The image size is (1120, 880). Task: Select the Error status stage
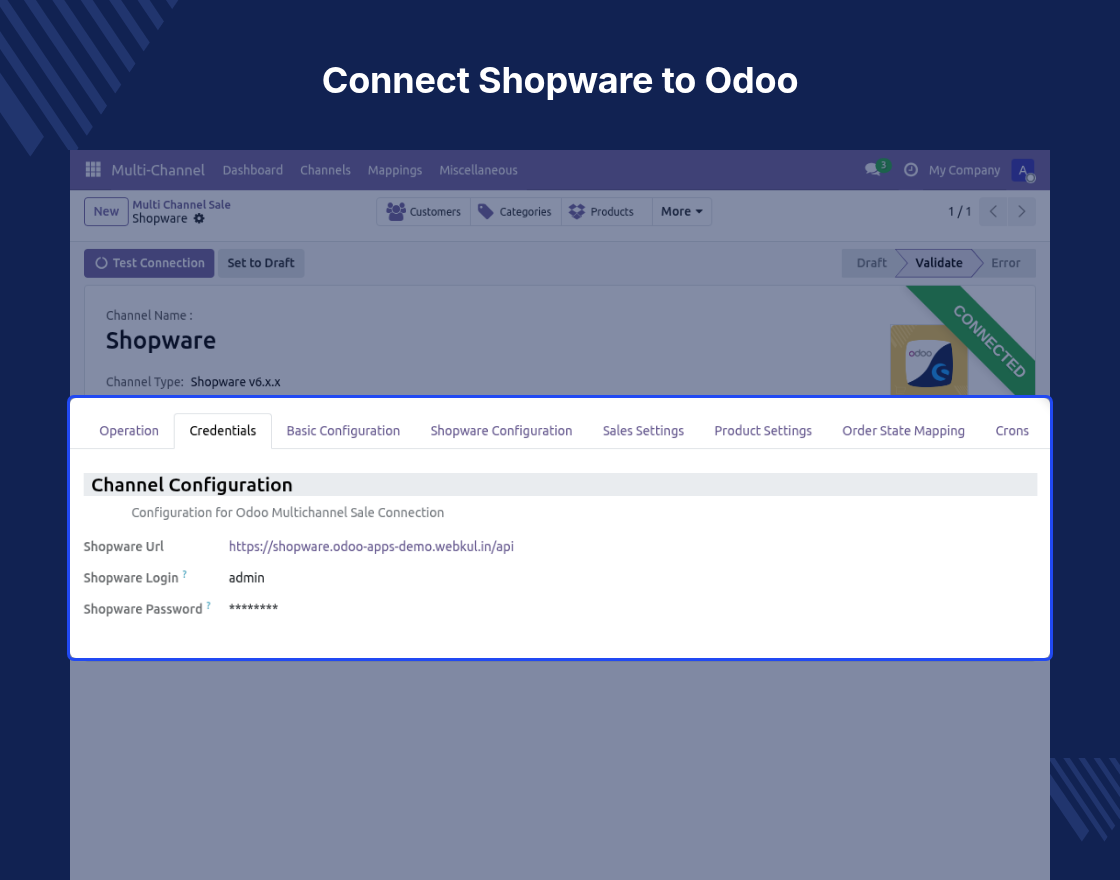click(1006, 263)
